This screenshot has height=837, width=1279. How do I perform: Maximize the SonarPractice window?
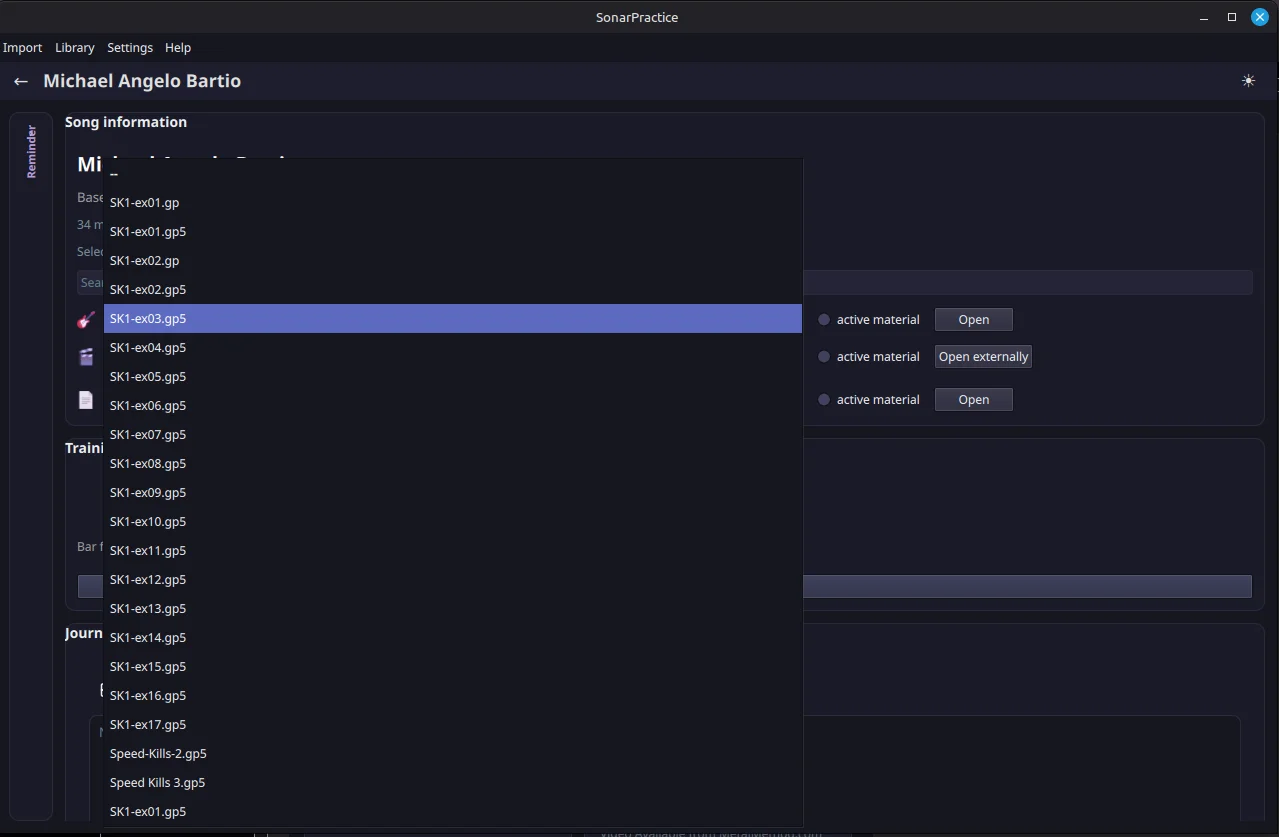click(1232, 17)
